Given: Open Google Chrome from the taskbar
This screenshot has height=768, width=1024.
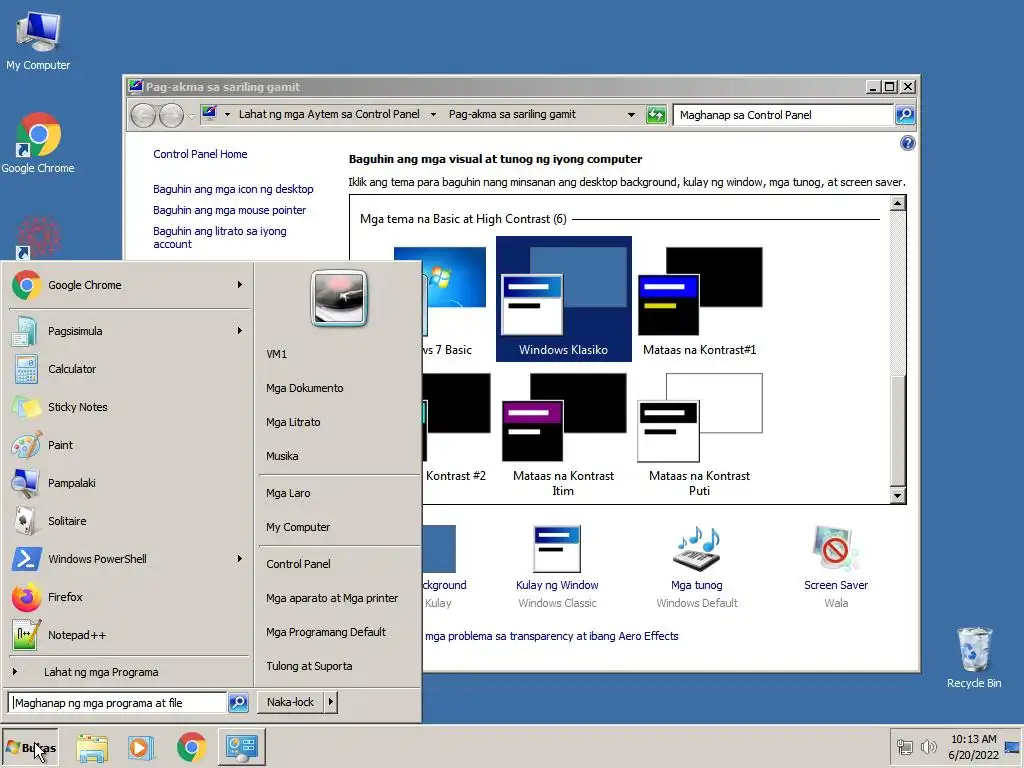Looking at the screenshot, I should [x=191, y=747].
